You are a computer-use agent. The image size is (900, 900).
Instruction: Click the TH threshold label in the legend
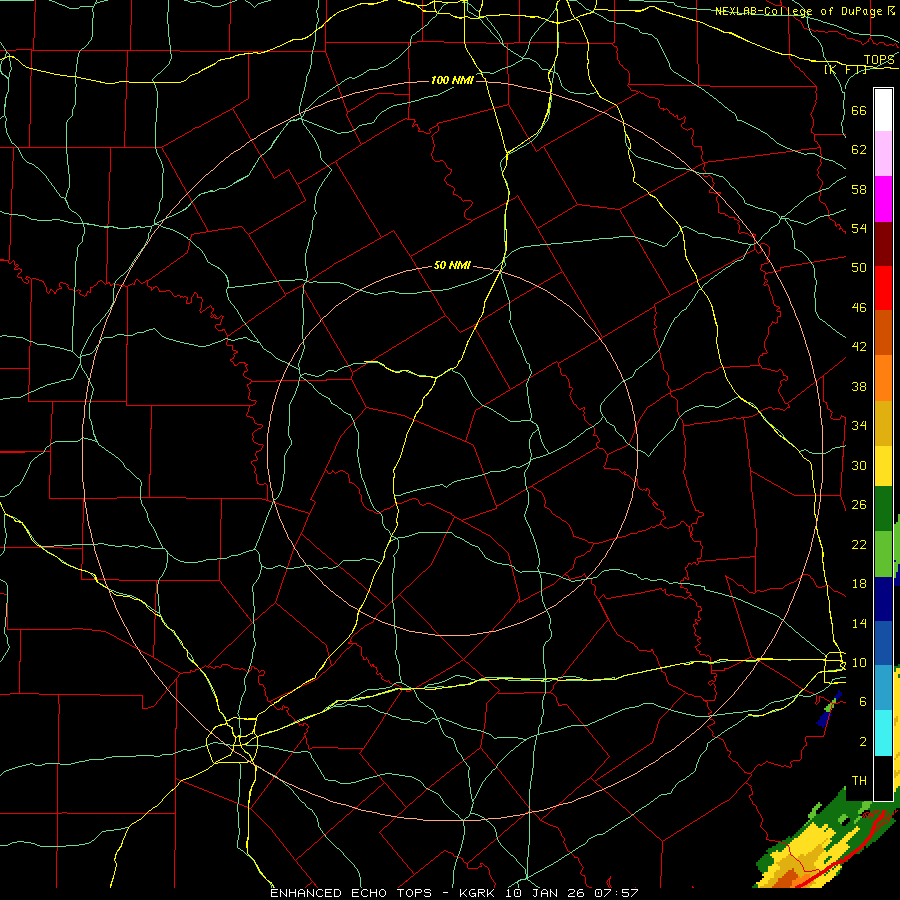click(x=859, y=781)
